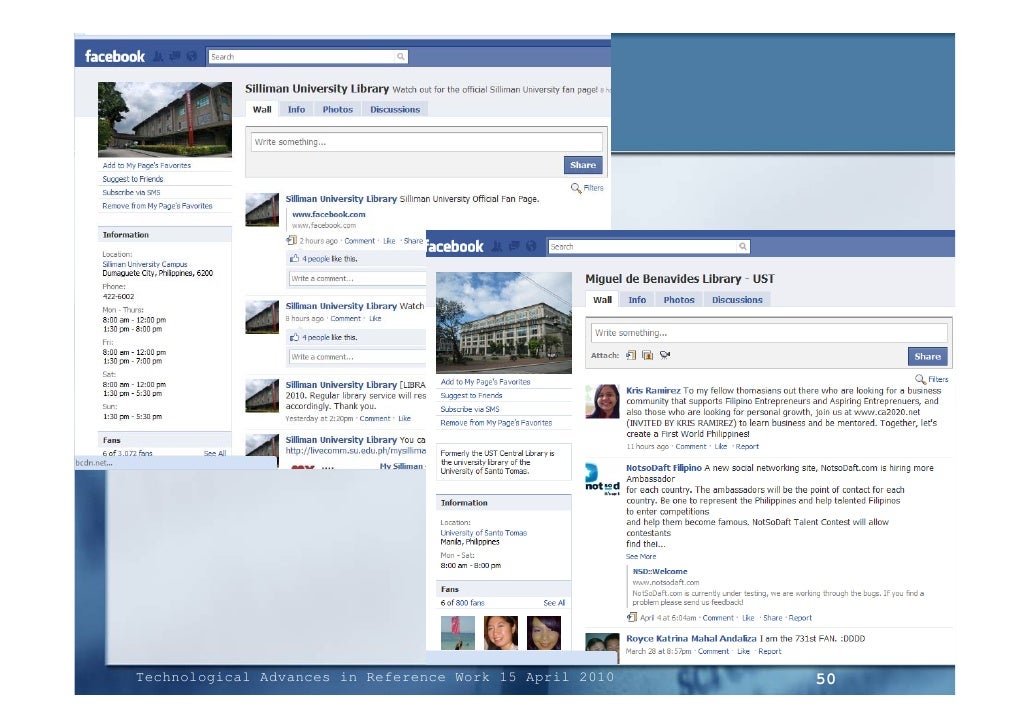Click Report on Kris Ramirez post
The image size is (1030, 728).
(x=747, y=446)
